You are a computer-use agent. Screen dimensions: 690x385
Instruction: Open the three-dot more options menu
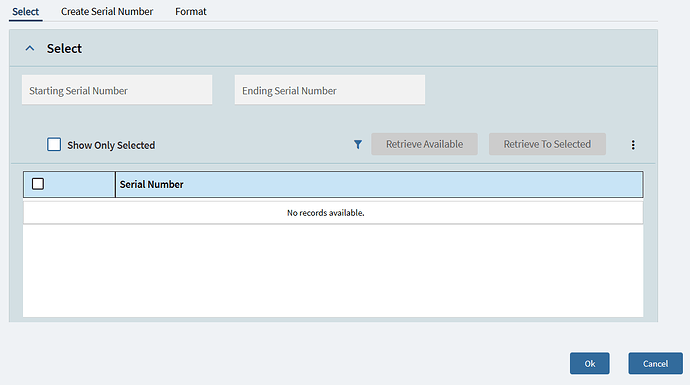pos(633,145)
